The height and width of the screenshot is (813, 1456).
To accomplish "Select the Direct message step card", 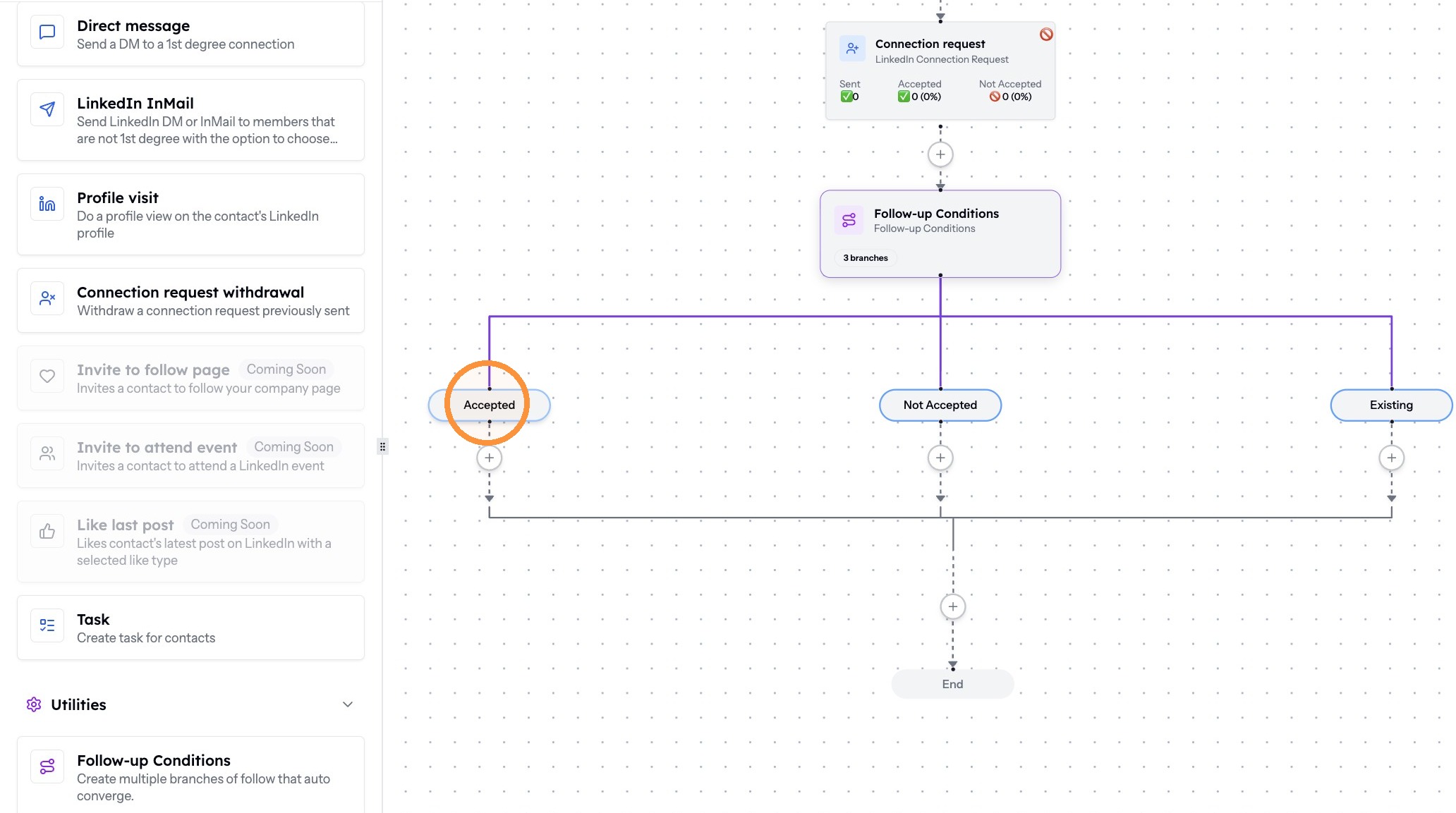I will coord(190,34).
